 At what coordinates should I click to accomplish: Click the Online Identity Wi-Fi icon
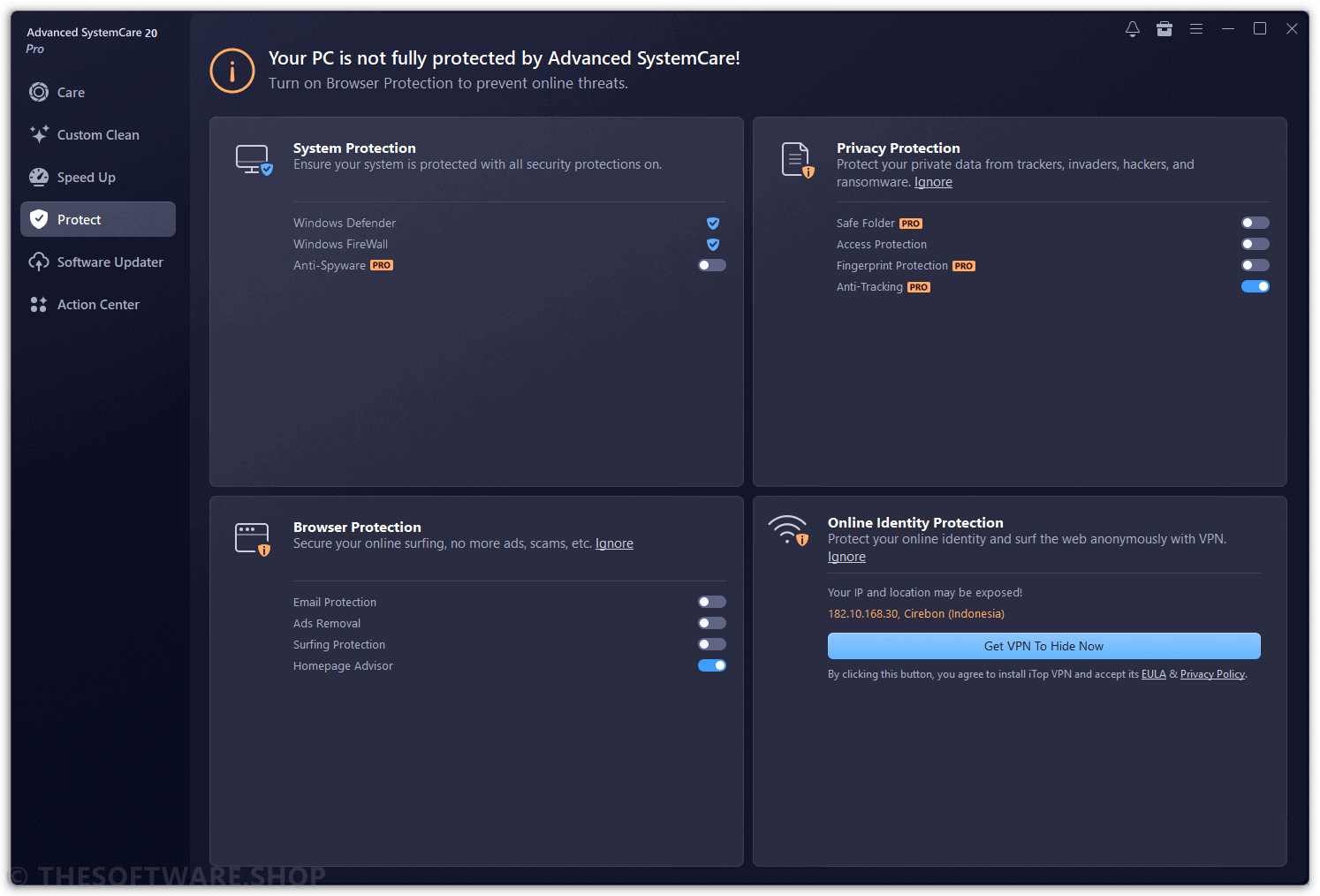788,530
